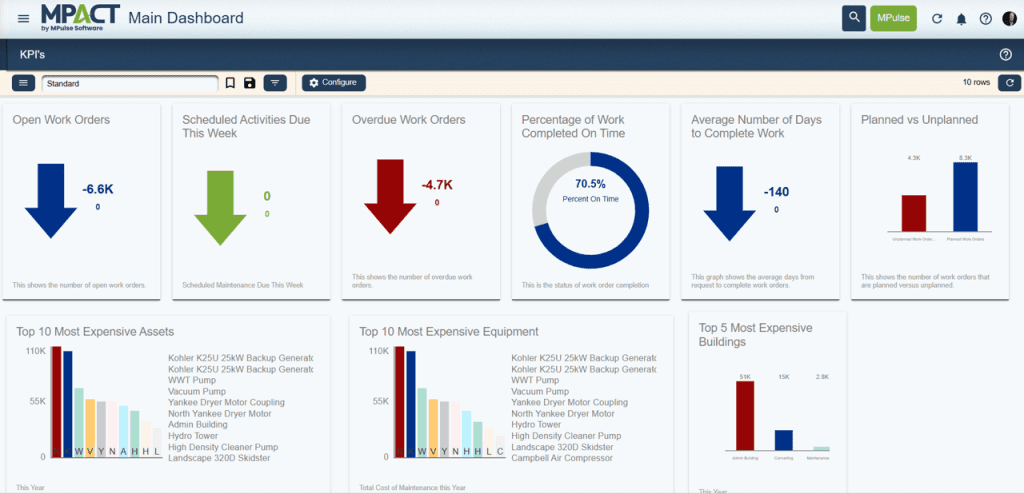Click the green MPulse button

click(893, 18)
